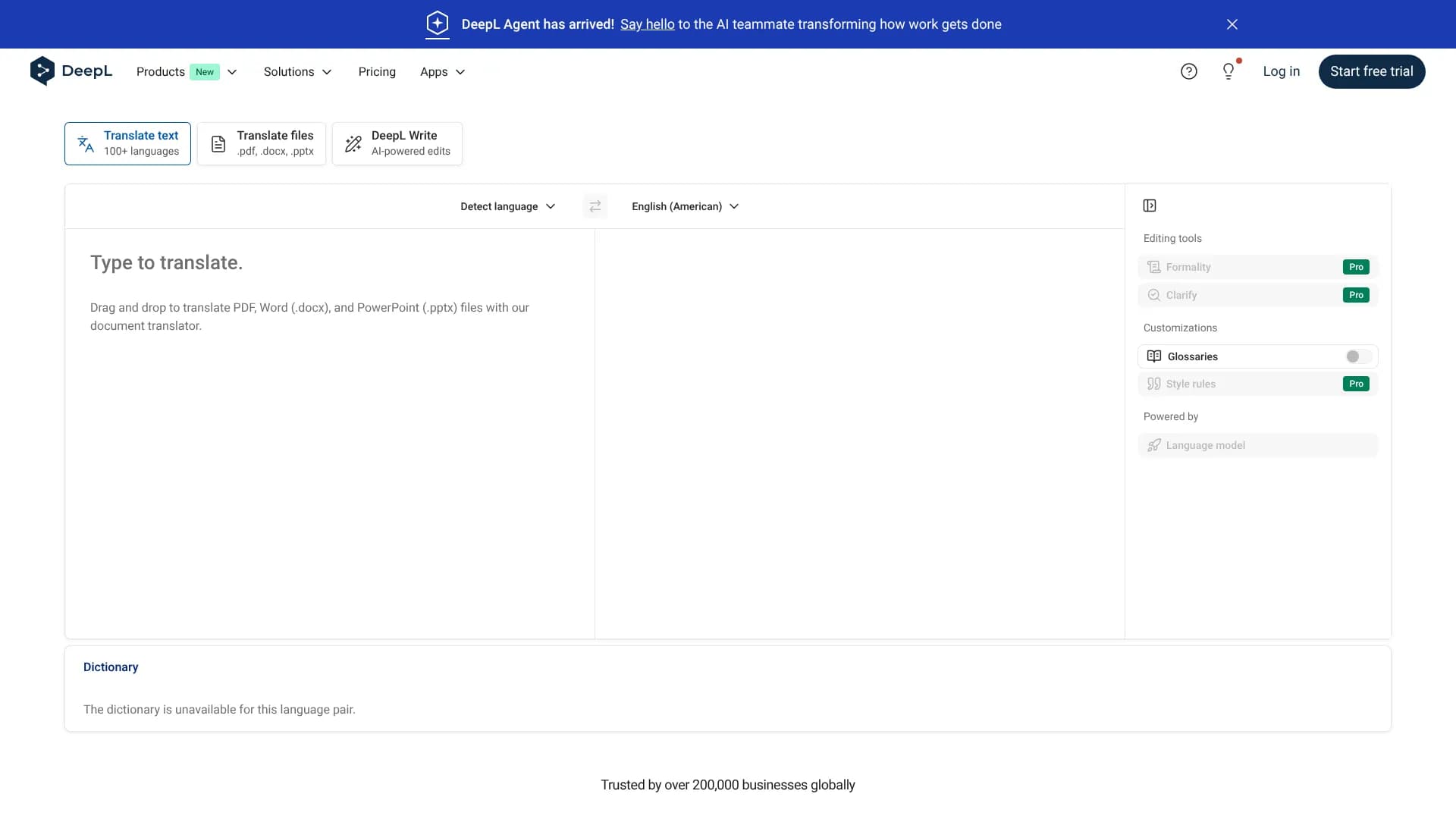Click the Start free trial button

1371,71
